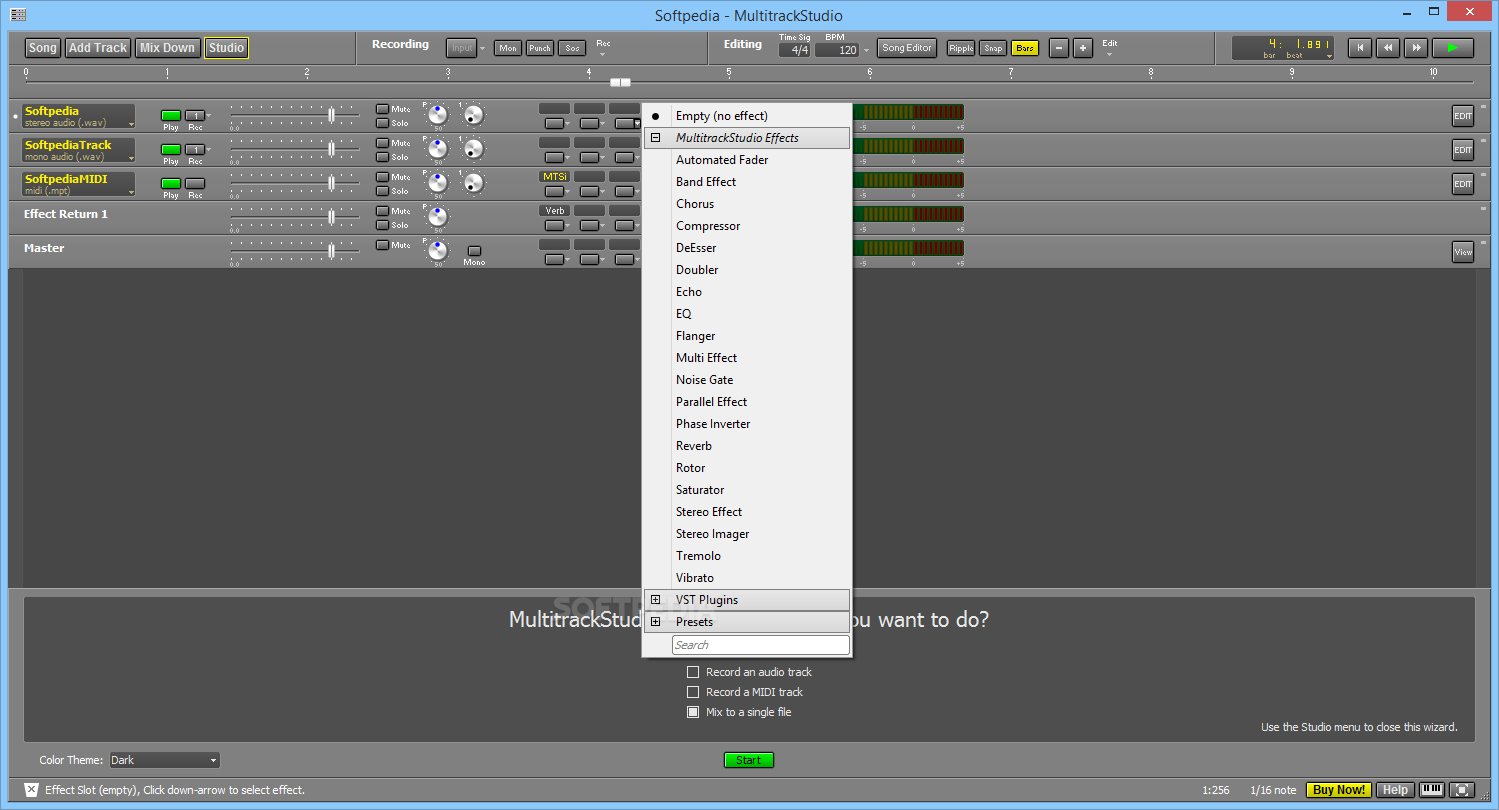Click the SoftpediaTrack pan knob
This screenshot has height=810, width=1499.
pyautogui.click(x=438, y=149)
